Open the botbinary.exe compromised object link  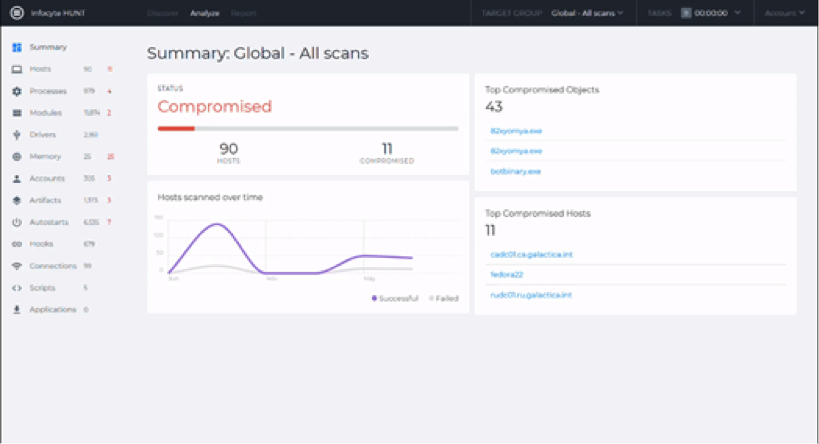[515, 171]
